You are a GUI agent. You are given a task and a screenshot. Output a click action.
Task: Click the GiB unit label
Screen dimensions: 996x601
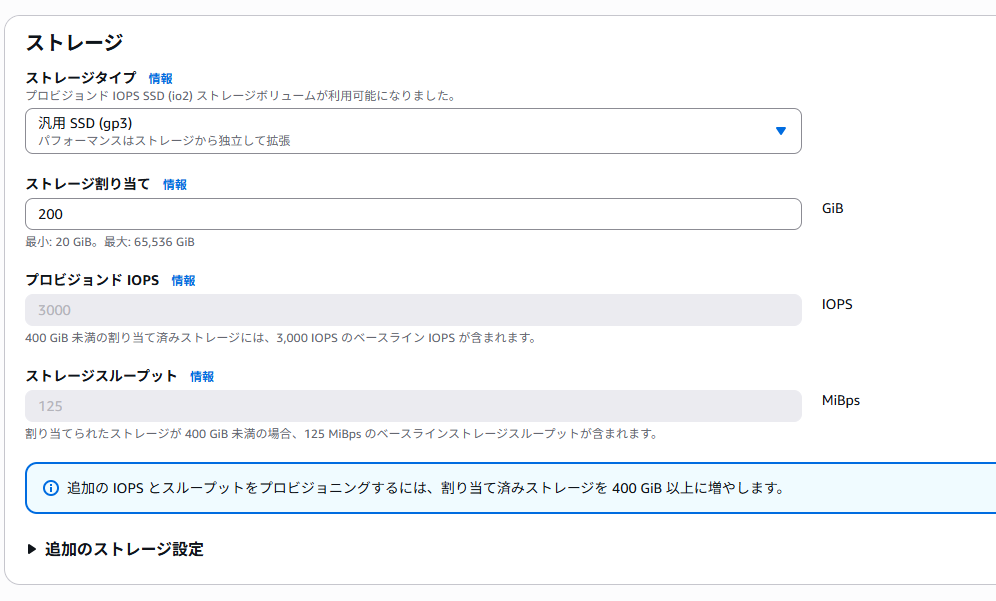[832, 209]
